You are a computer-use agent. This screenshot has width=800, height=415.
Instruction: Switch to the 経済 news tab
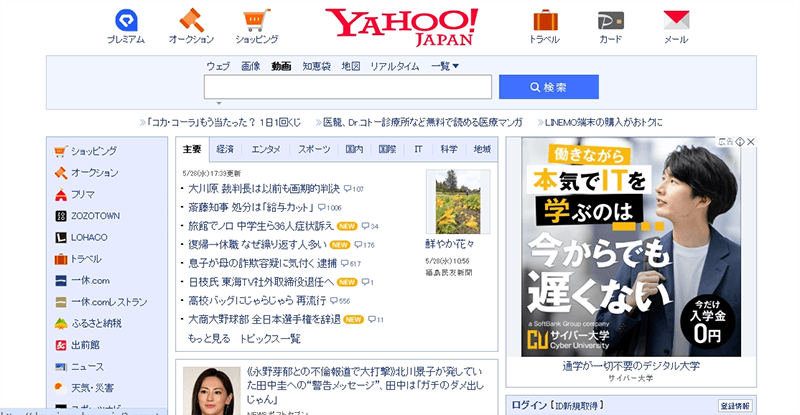coord(225,149)
